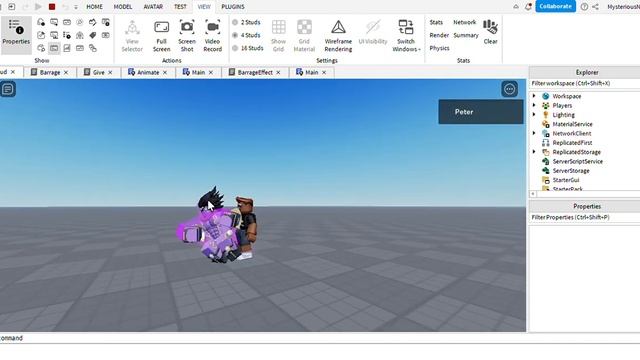The height and width of the screenshot is (360, 640).
Task: Open the quick access toolbar dropdown arrow
Action: (x=76, y=7)
